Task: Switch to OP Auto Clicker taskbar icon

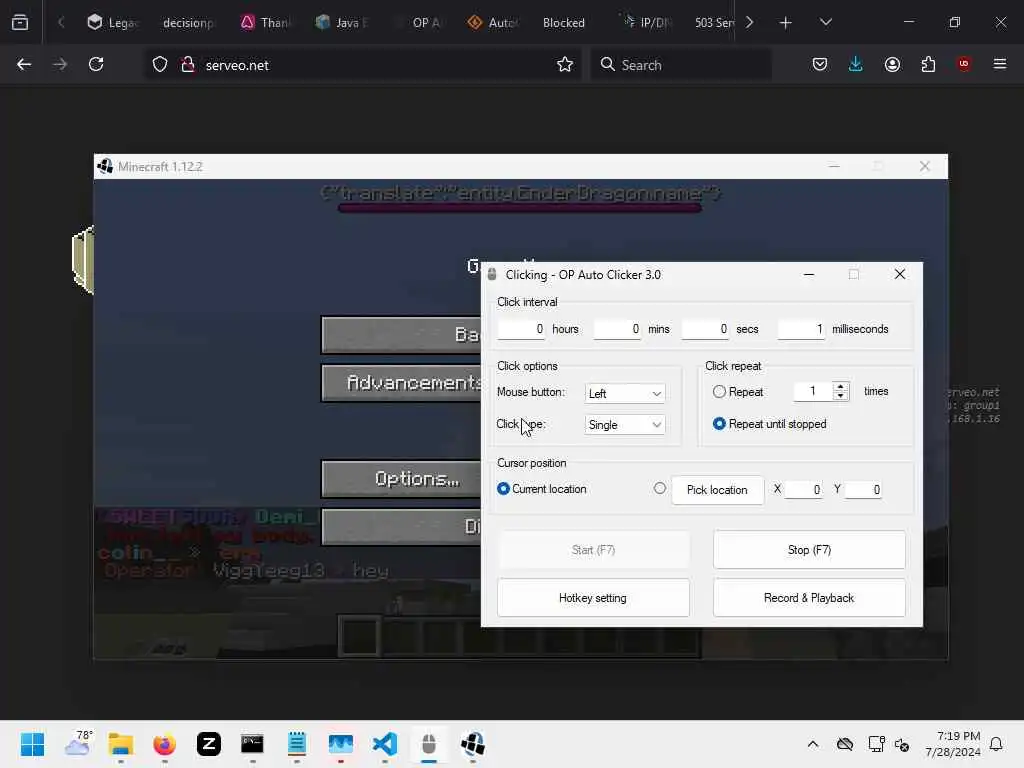Action: 428,744
